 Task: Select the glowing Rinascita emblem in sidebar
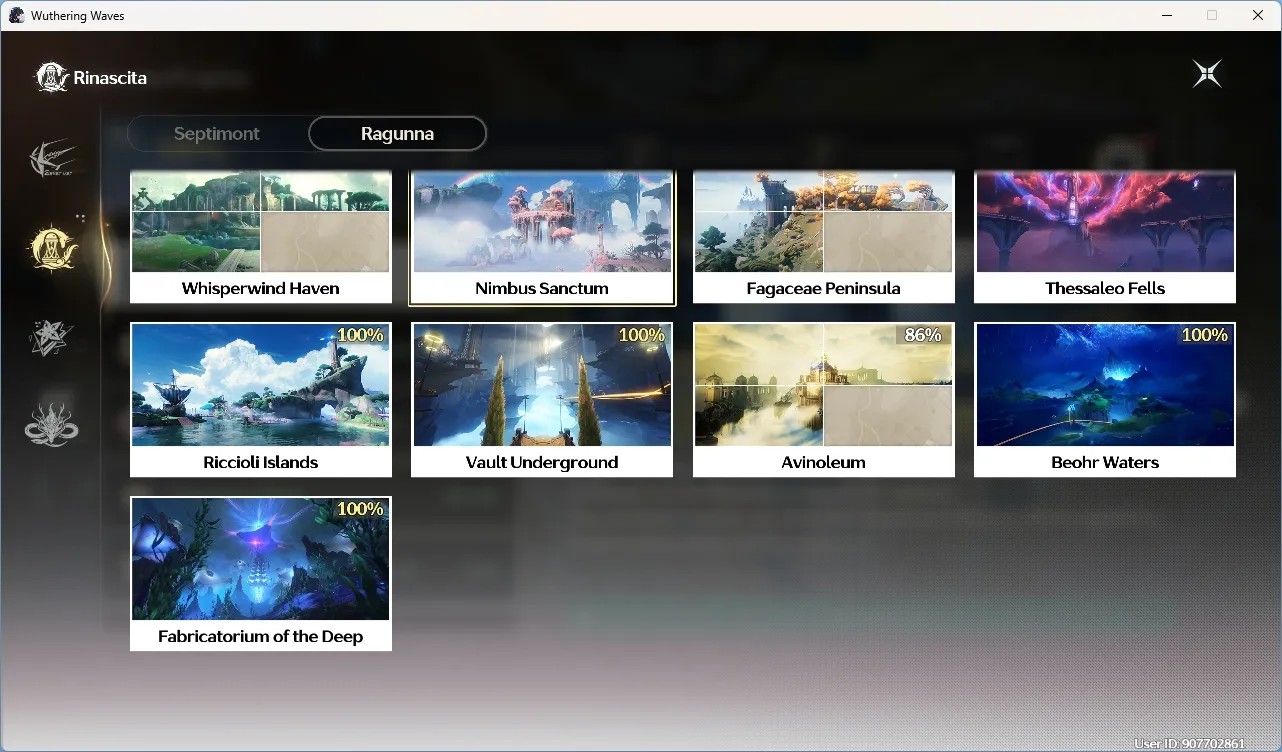click(x=52, y=247)
